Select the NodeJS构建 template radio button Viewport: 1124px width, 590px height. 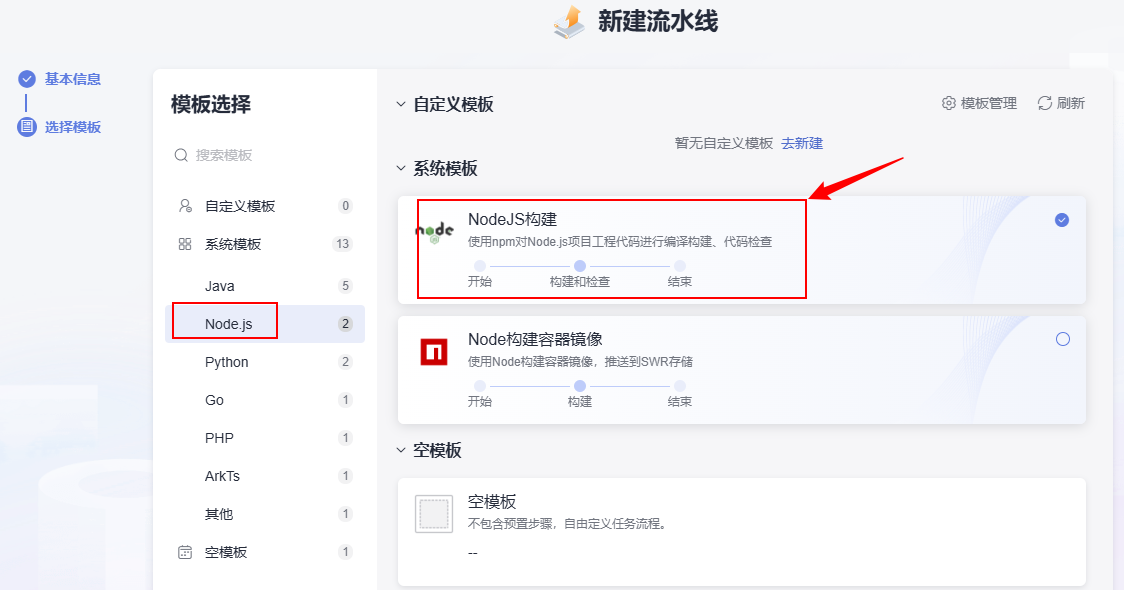click(1062, 220)
